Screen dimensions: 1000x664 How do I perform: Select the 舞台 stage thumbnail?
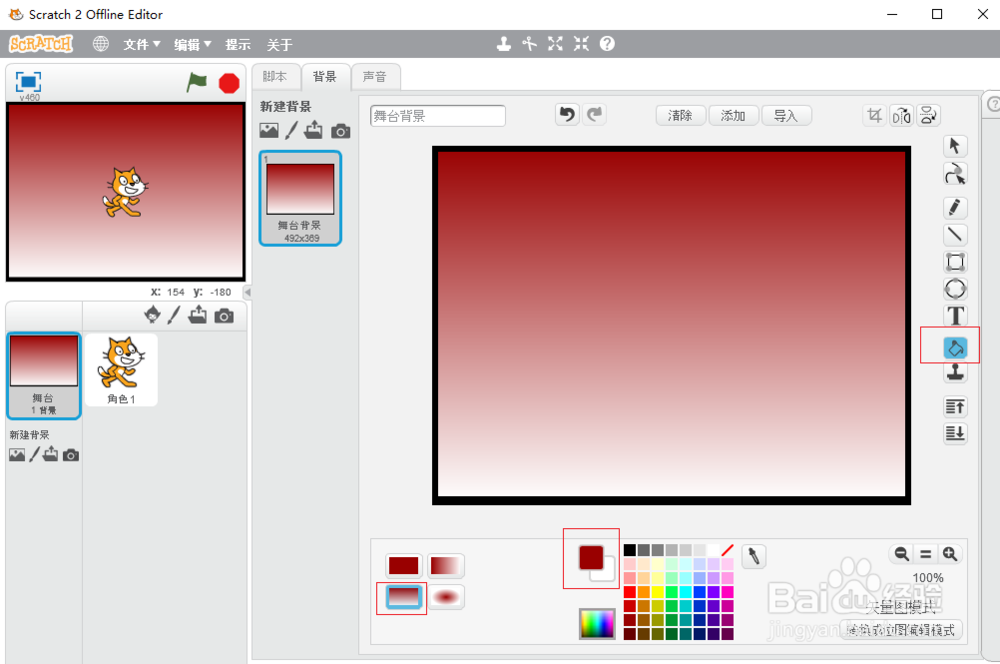point(43,376)
